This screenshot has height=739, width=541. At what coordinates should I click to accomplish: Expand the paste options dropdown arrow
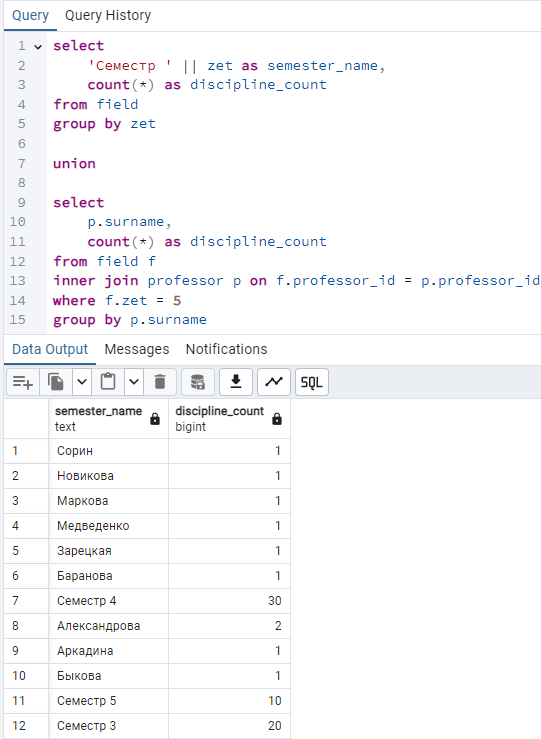(x=134, y=382)
